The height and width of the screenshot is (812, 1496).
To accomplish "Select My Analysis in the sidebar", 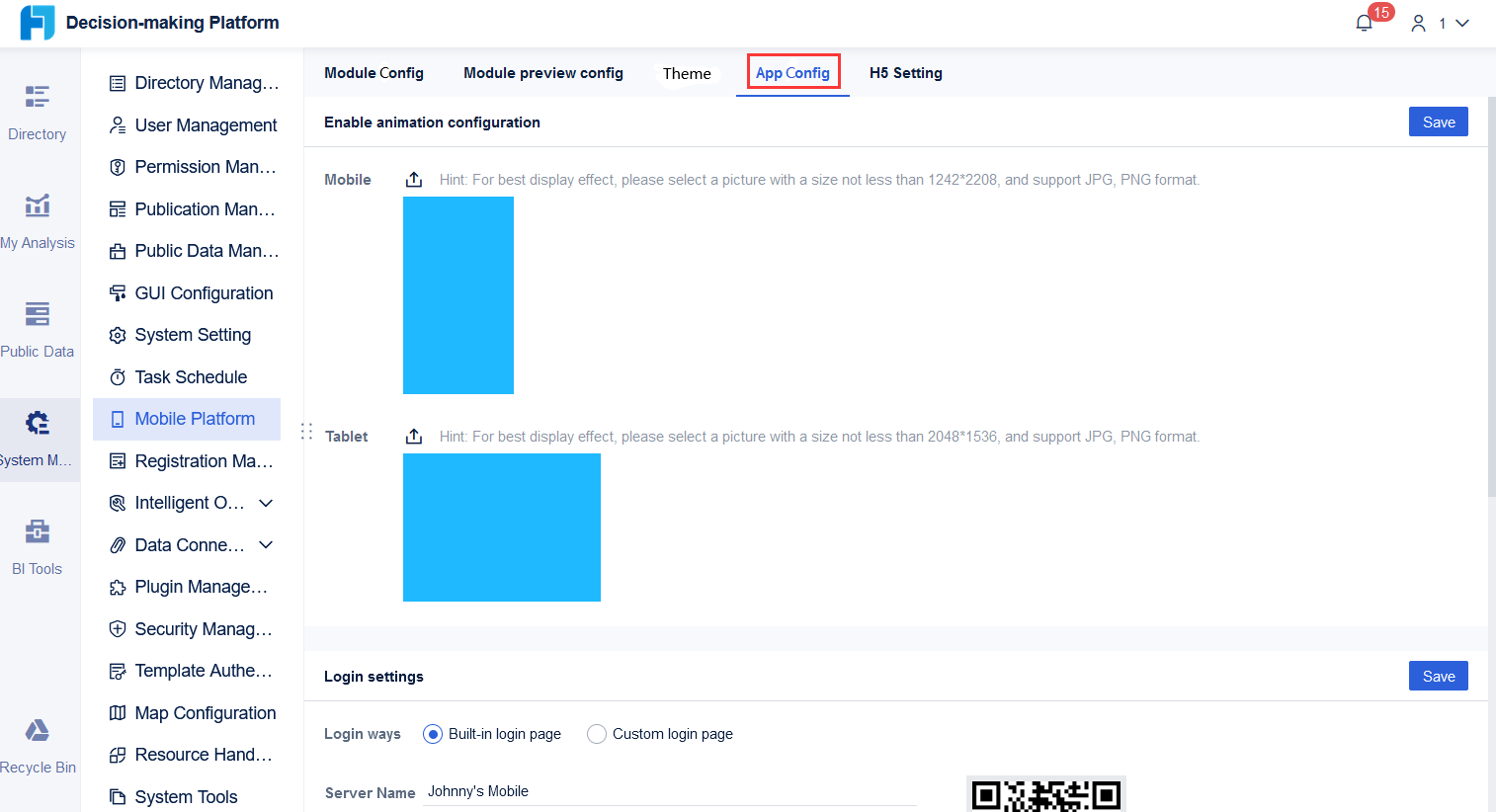I will pyautogui.click(x=37, y=222).
